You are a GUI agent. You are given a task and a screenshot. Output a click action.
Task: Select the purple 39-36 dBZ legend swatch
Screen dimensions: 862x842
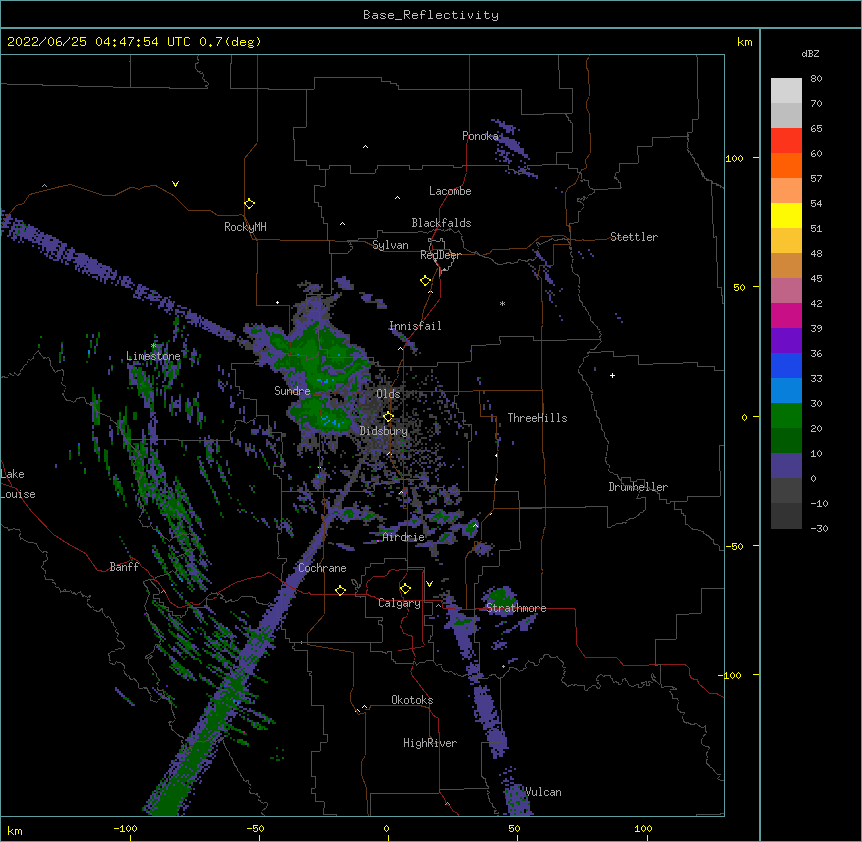click(786, 341)
